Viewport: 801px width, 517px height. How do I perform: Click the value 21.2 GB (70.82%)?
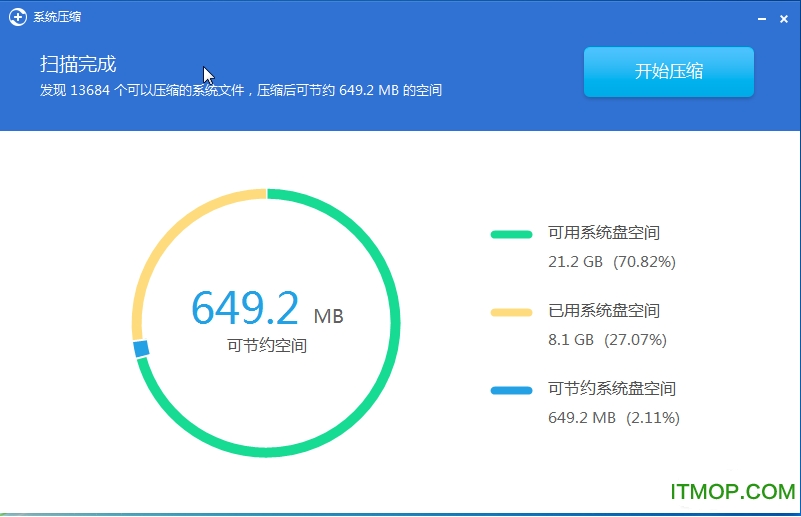[x=611, y=262]
